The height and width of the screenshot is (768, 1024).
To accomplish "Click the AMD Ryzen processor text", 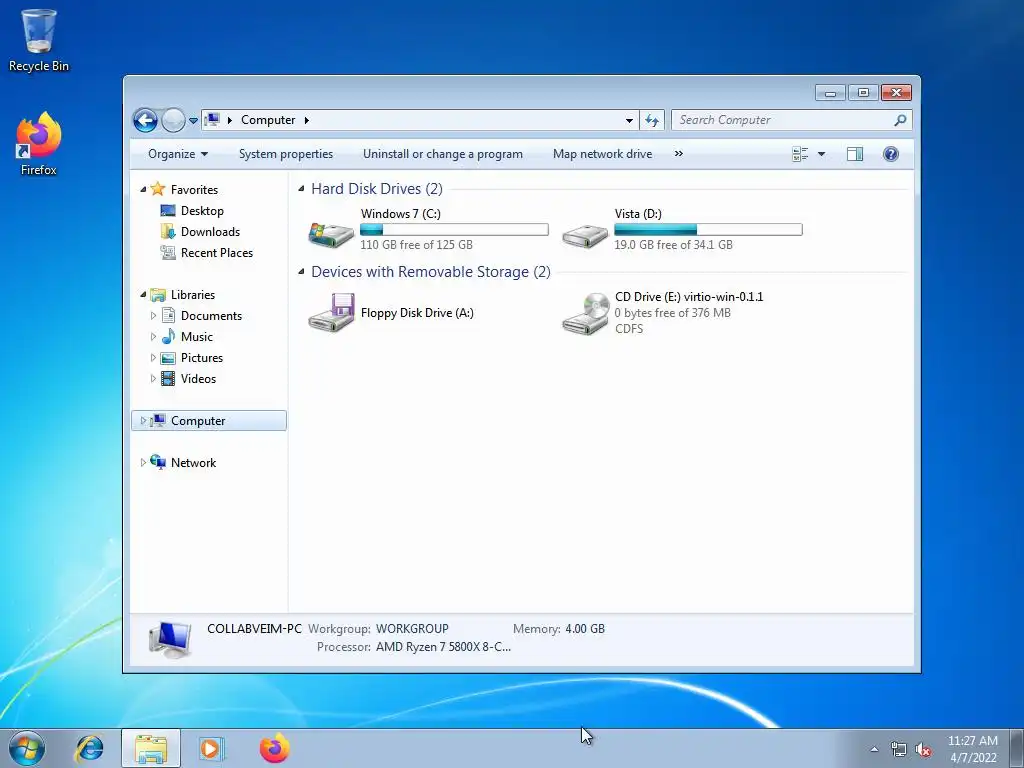I will tap(443, 647).
